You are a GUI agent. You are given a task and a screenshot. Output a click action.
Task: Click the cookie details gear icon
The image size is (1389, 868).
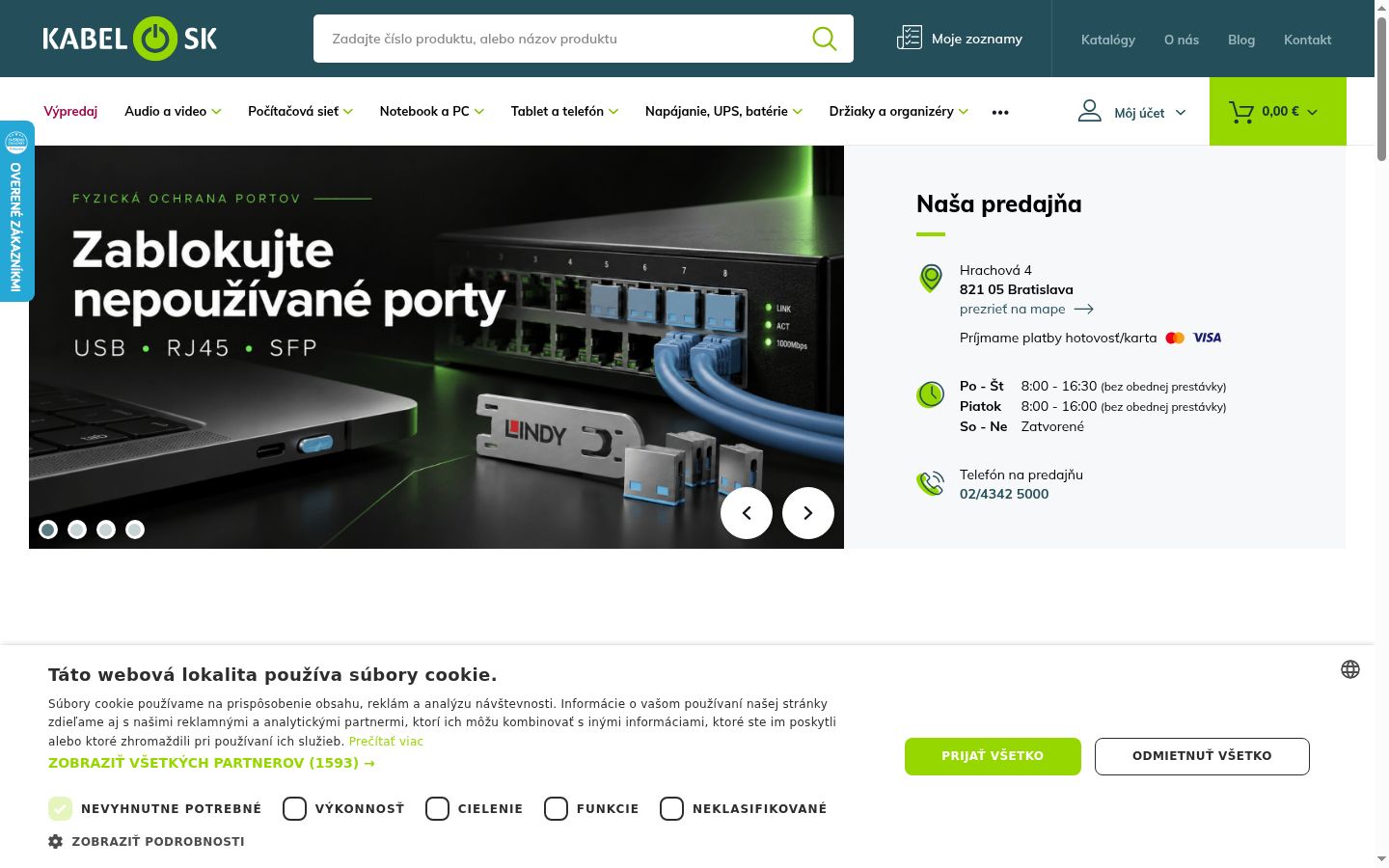[x=56, y=841]
